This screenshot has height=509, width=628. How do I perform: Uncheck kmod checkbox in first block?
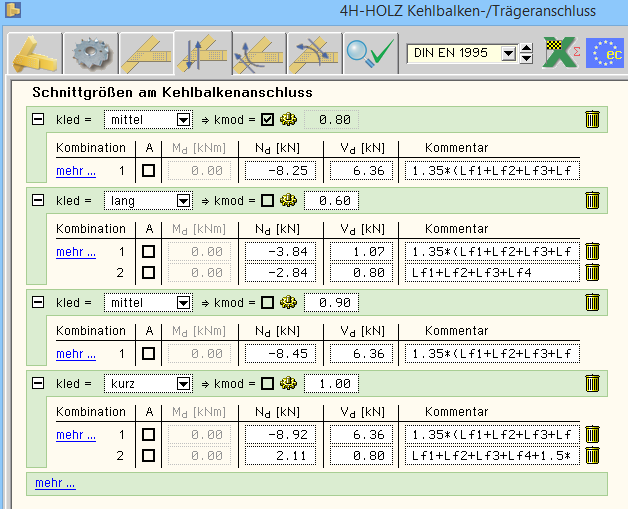(267, 120)
